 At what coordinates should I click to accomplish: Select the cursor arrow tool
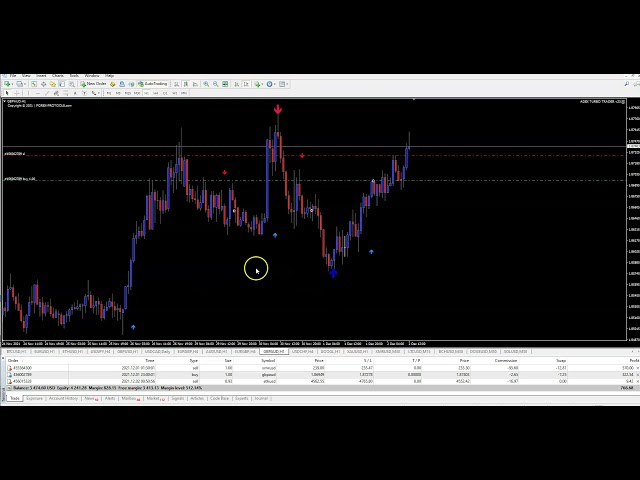point(6,93)
